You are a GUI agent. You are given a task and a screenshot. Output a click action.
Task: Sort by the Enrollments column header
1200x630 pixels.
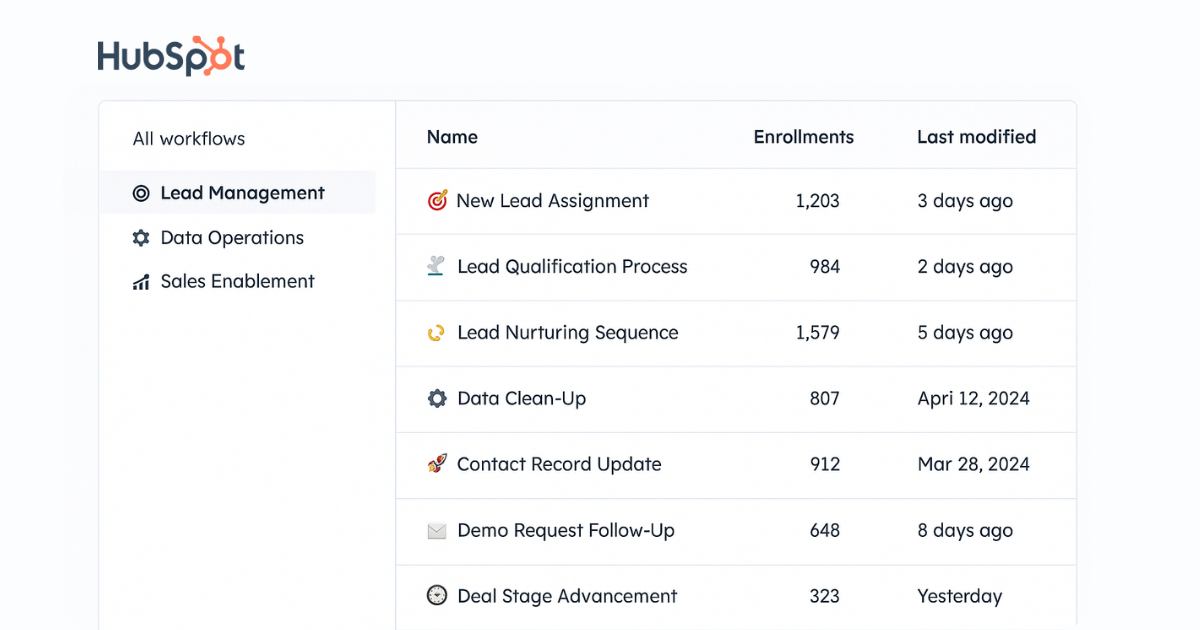(803, 137)
